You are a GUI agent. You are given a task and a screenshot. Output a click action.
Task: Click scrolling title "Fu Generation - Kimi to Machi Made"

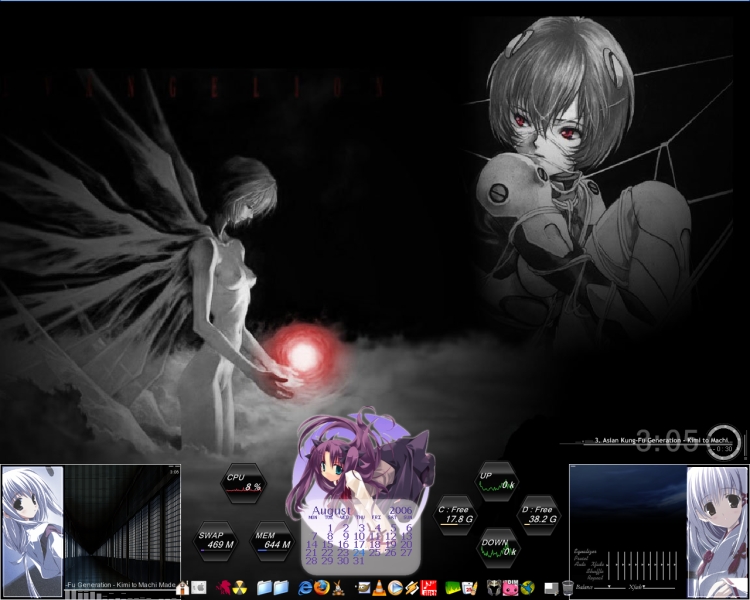tap(121, 585)
